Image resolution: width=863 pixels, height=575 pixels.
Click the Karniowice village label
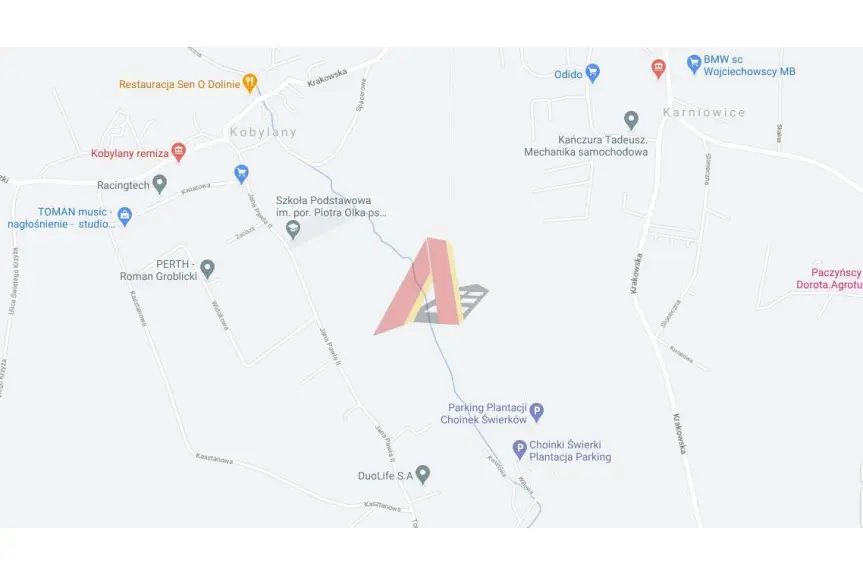click(x=704, y=112)
